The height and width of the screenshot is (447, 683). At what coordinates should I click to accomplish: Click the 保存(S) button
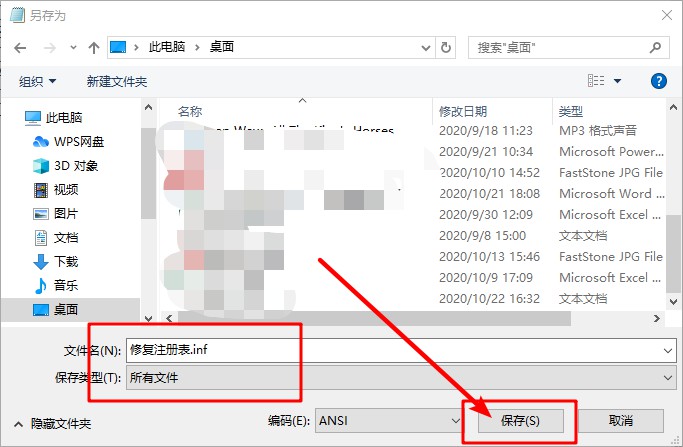coord(520,421)
